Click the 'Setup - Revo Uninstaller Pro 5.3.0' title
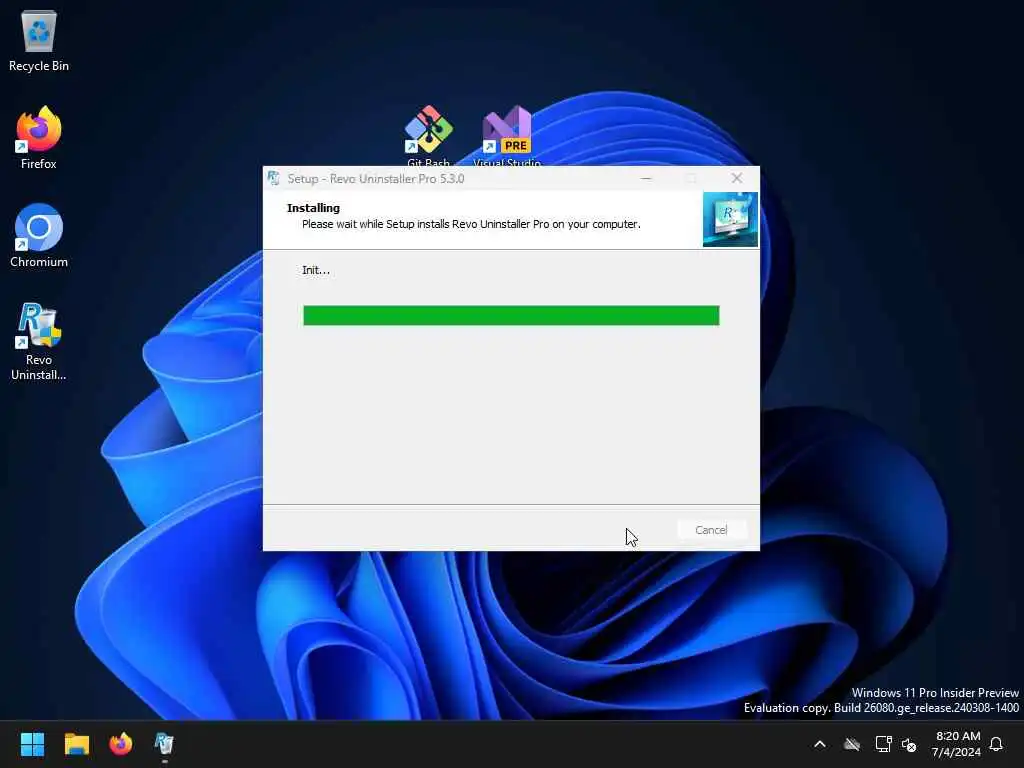The width and height of the screenshot is (1024, 768). [376, 179]
